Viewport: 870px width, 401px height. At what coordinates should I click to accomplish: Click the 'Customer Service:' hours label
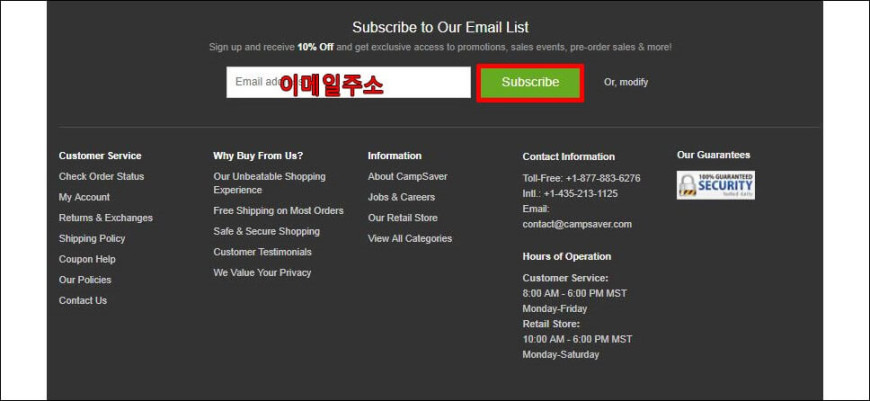pos(565,278)
